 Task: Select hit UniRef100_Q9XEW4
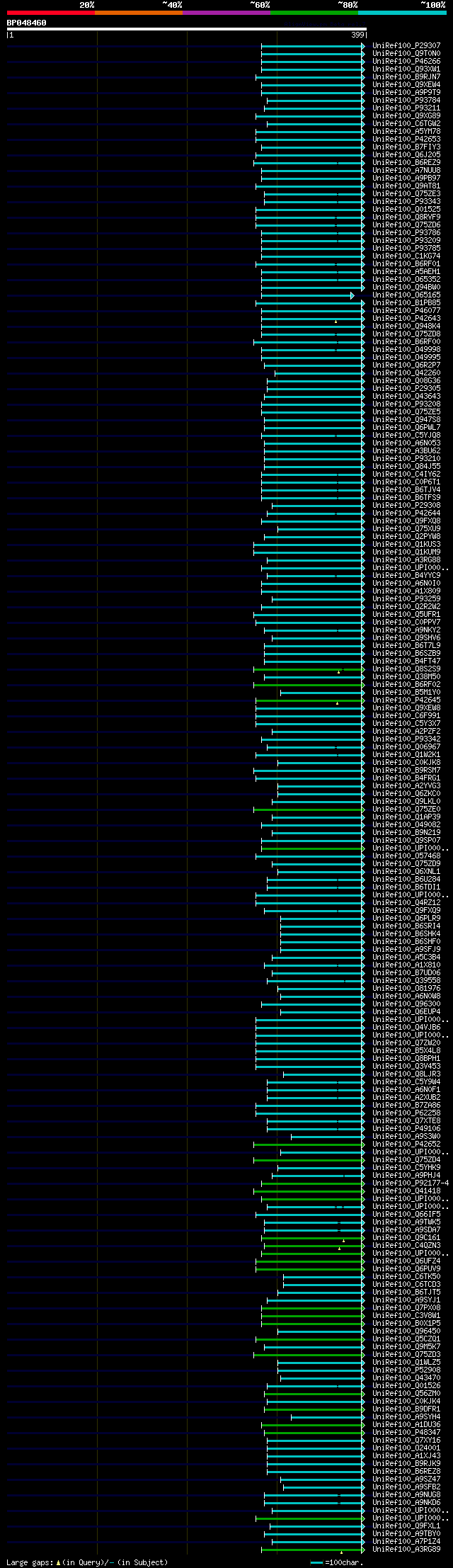406,84
